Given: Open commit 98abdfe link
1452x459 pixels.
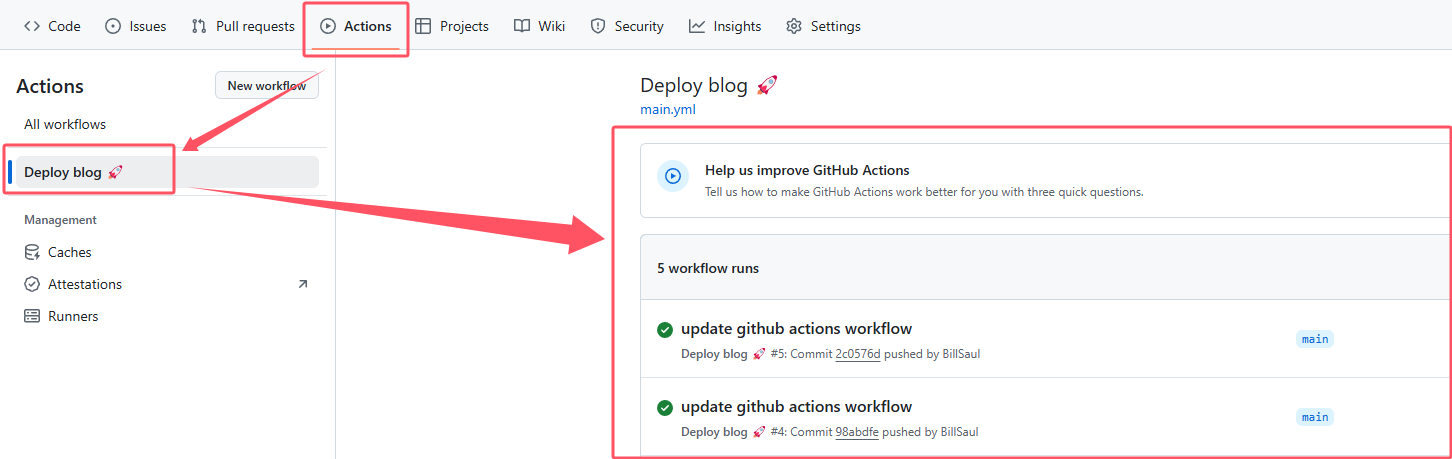Looking at the screenshot, I should tap(857, 432).
